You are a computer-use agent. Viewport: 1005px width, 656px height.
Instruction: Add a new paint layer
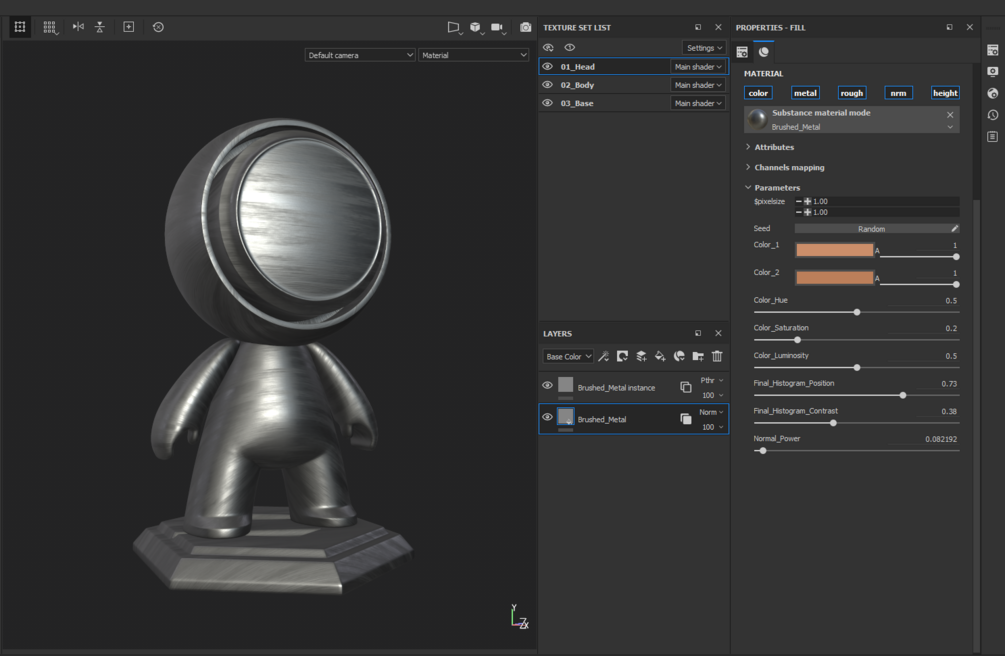point(641,357)
